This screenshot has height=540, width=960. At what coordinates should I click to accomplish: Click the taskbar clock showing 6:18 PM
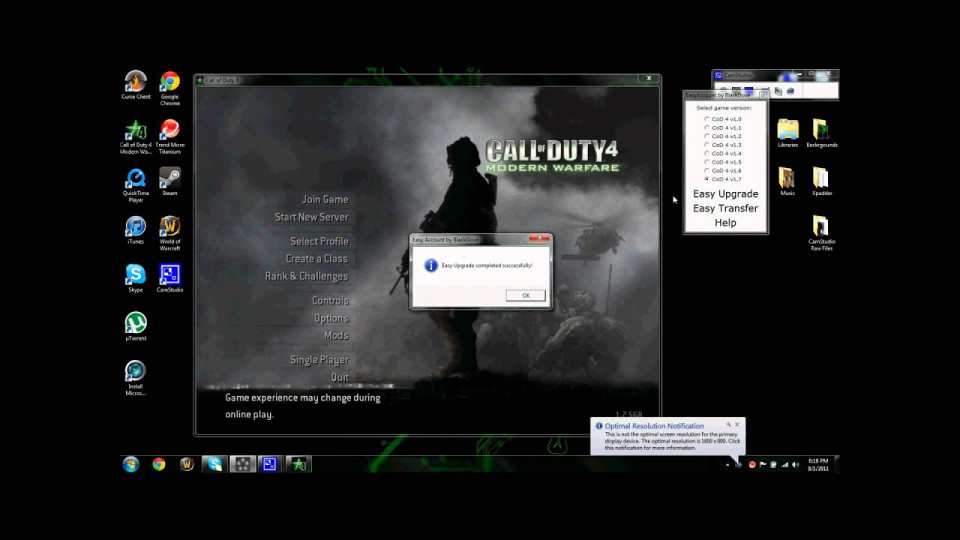(818, 465)
